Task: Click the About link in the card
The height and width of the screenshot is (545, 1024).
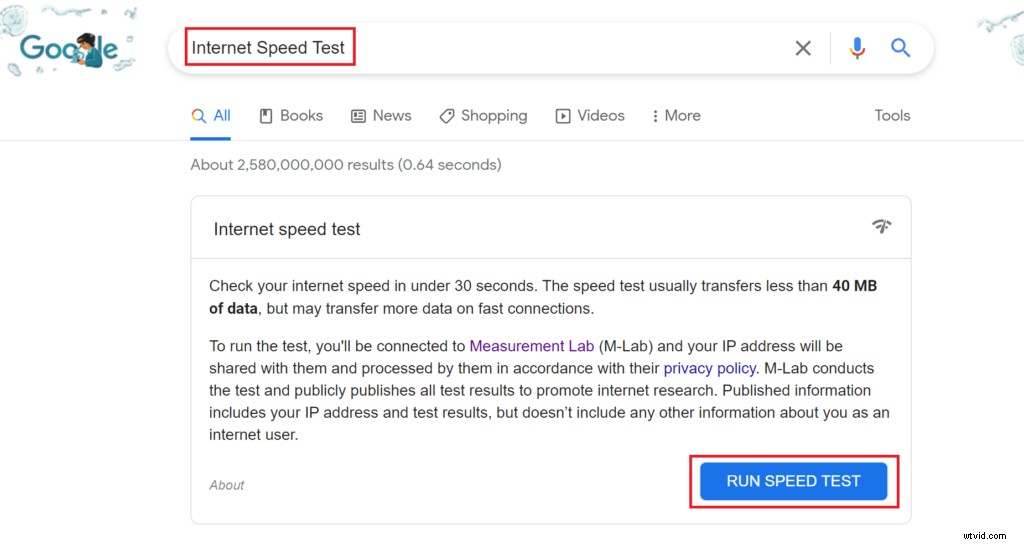Action: click(227, 485)
